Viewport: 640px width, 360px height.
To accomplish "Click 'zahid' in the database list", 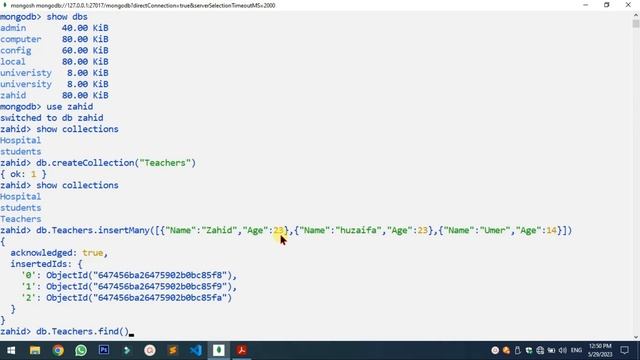I will 13,96.
